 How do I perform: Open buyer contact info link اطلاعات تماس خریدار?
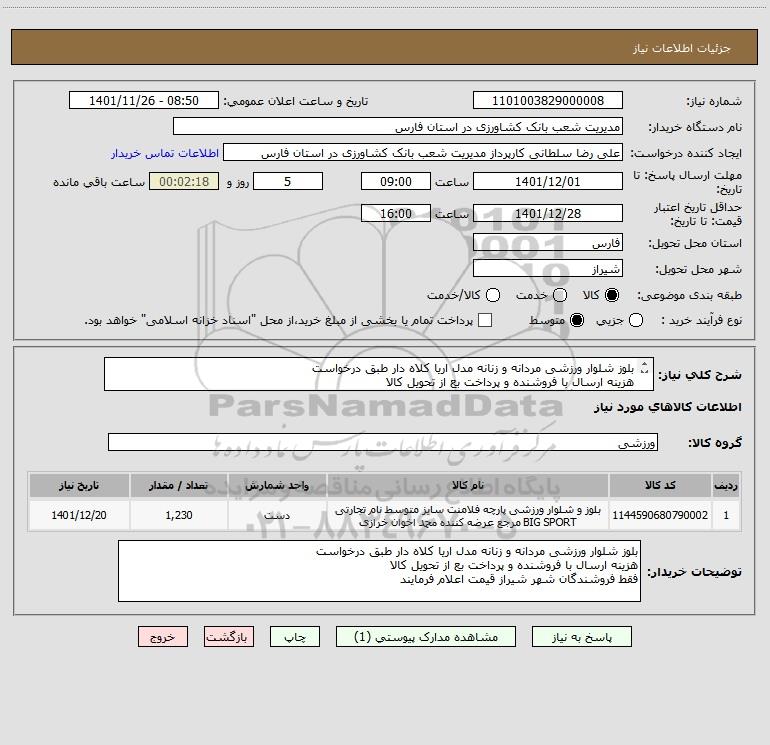(165, 153)
